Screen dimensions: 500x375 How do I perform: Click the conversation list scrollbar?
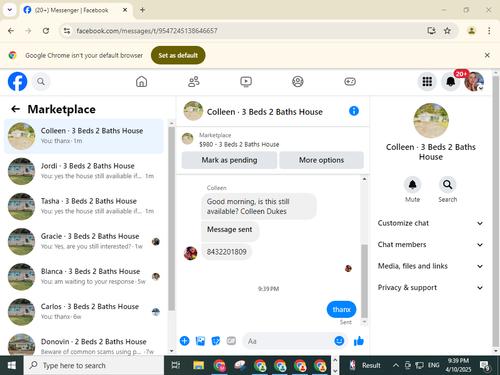pos(171,219)
